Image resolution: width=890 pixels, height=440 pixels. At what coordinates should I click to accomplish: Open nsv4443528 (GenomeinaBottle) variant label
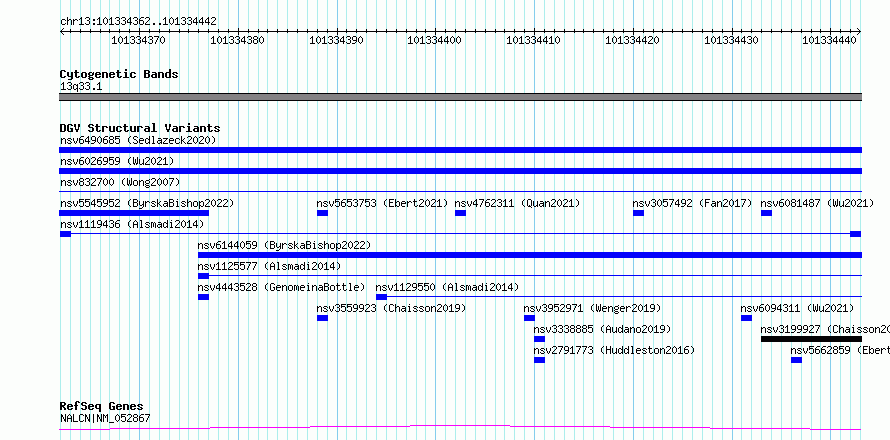[281, 287]
